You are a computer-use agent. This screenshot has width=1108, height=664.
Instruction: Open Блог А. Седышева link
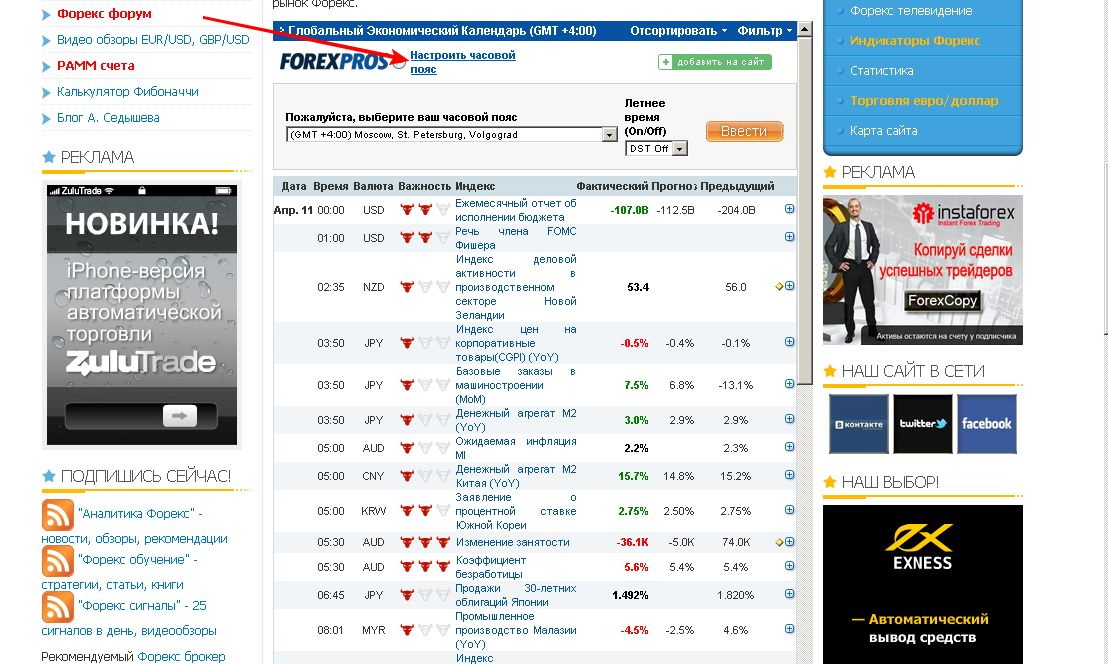(x=108, y=118)
